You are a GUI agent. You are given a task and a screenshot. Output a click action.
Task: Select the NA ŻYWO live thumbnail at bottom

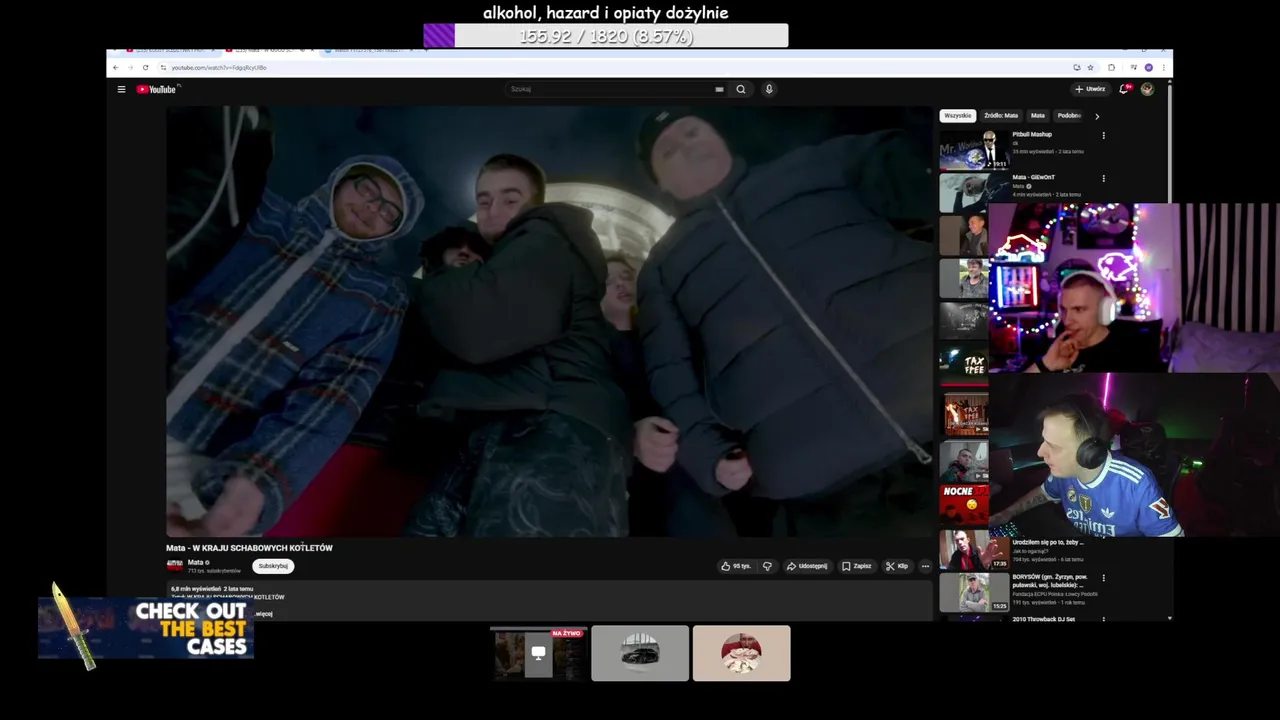[x=538, y=653]
